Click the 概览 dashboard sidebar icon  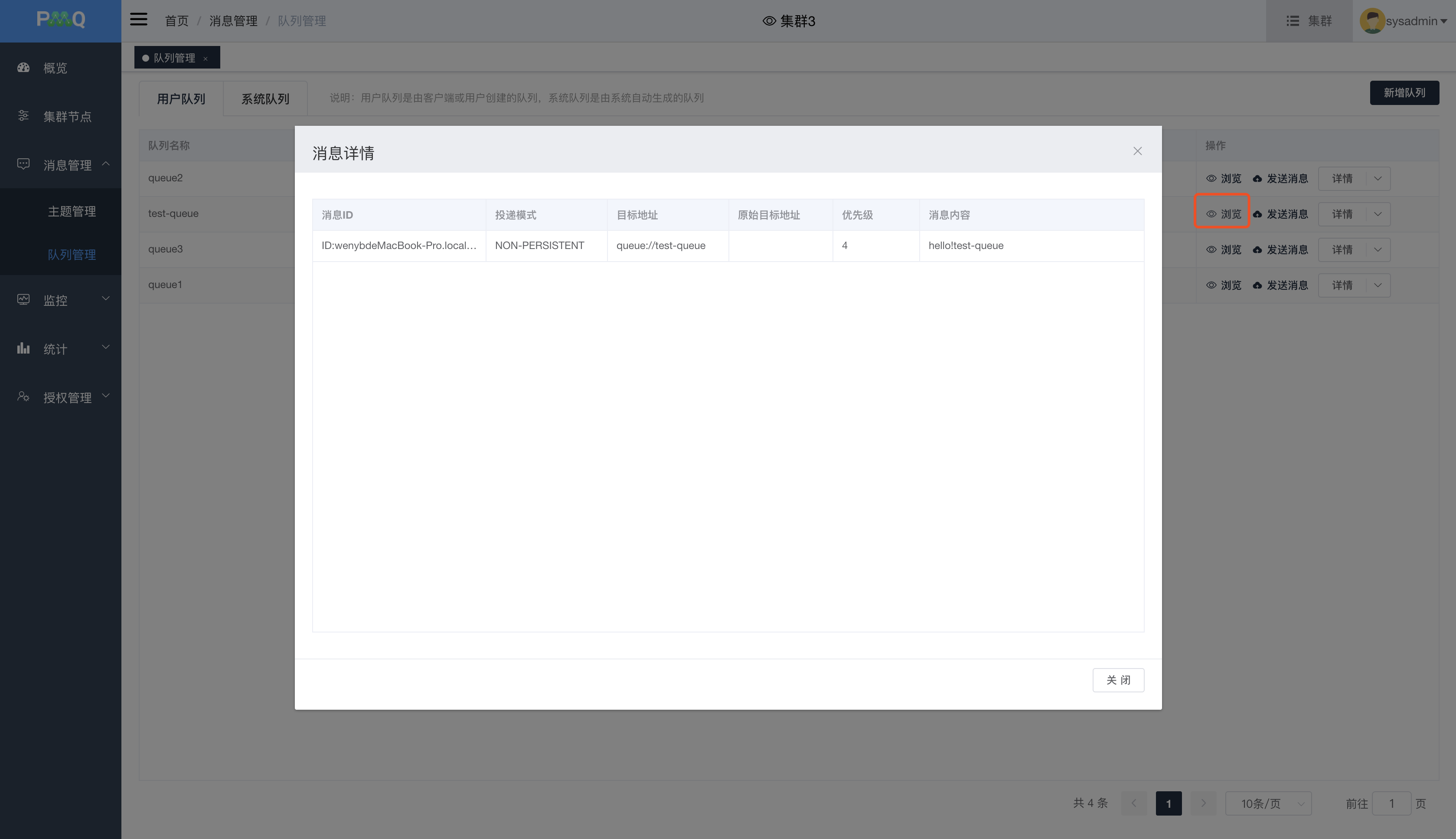tap(23, 67)
